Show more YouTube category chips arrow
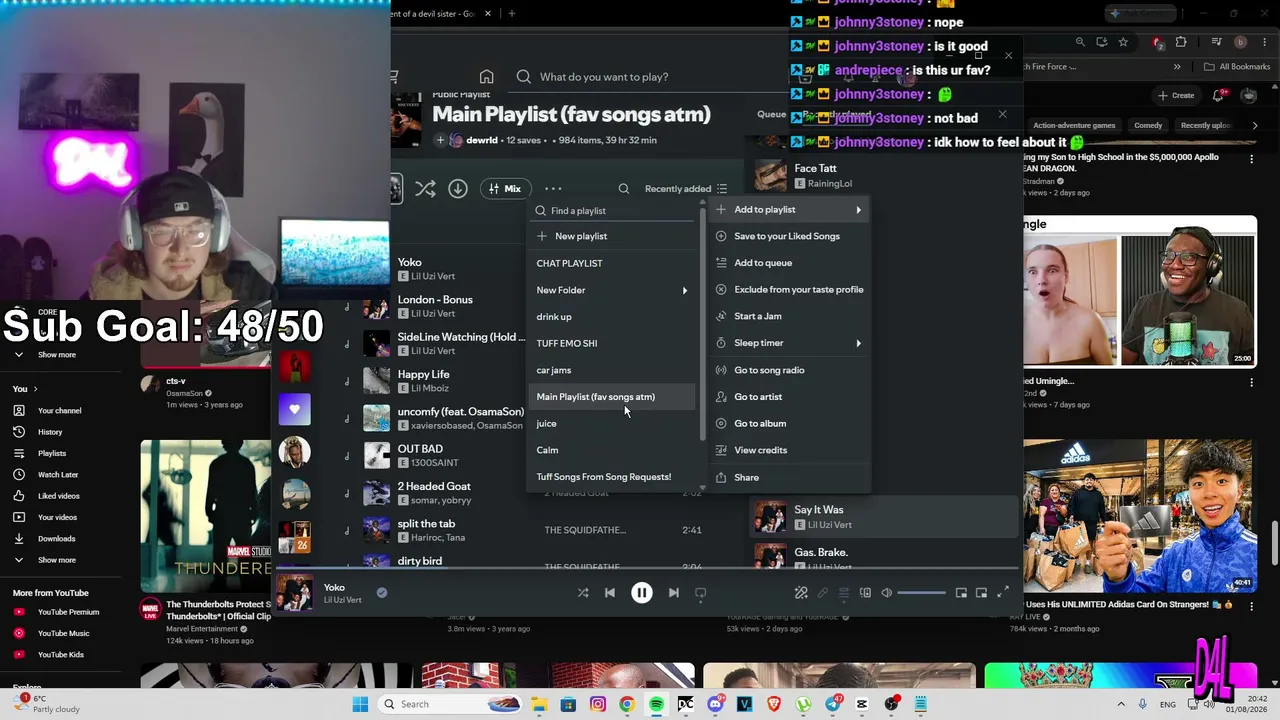This screenshot has width=1280, height=720. pos(1255,126)
